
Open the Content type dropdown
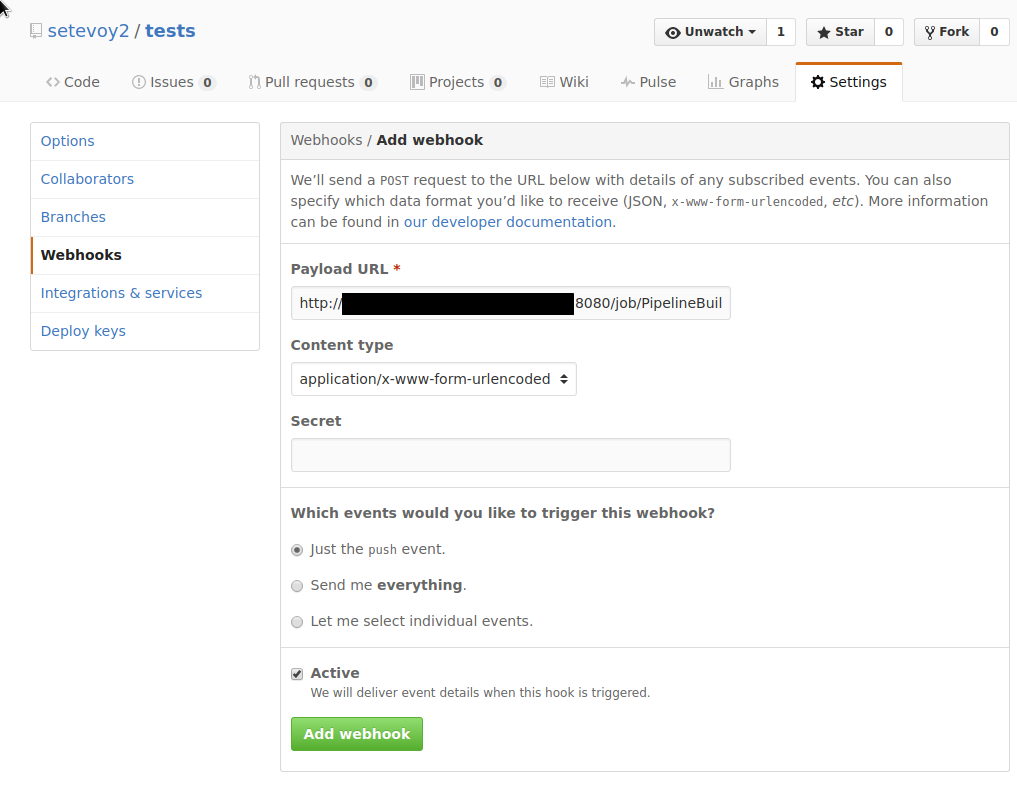click(433, 379)
